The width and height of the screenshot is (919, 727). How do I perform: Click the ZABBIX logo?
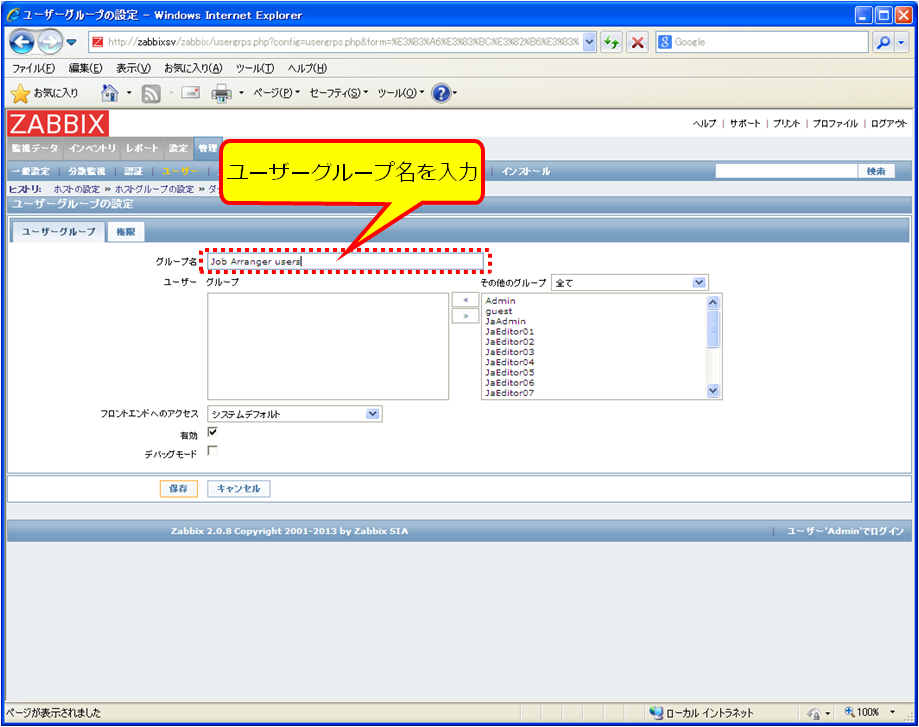[57, 124]
